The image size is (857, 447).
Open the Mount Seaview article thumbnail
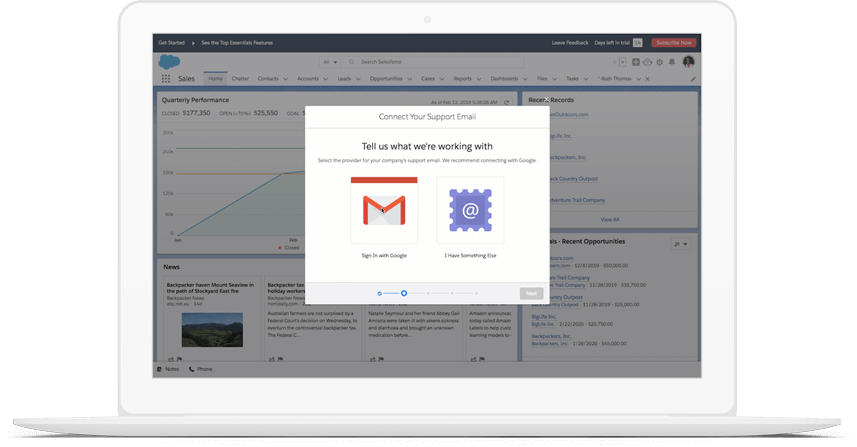click(x=212, y=330)
